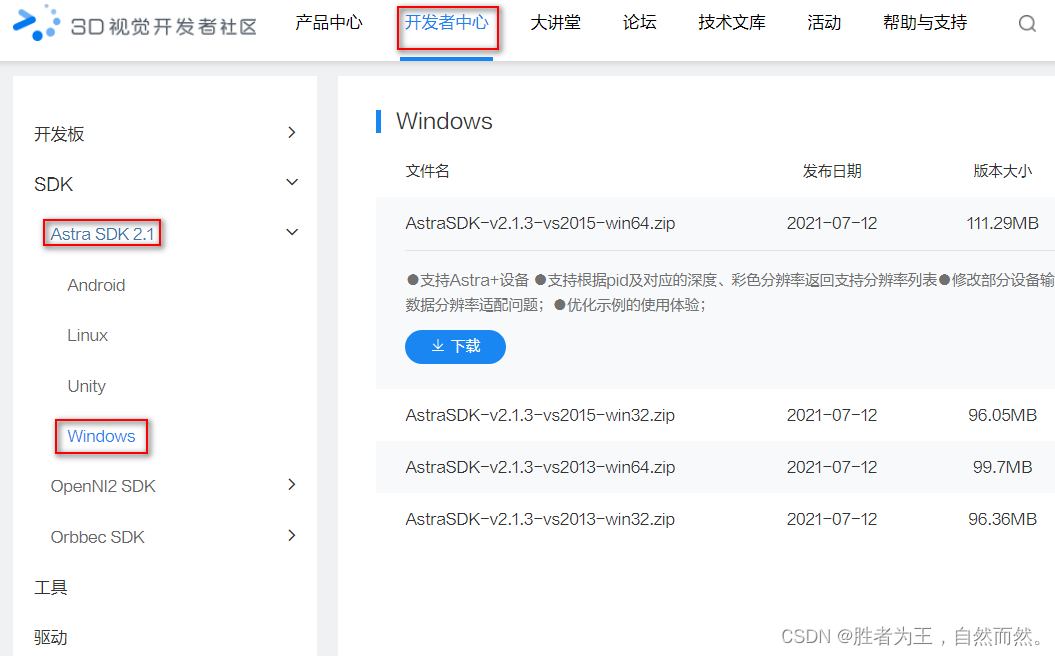Open the 论坛 nav item

click(639, 23)
